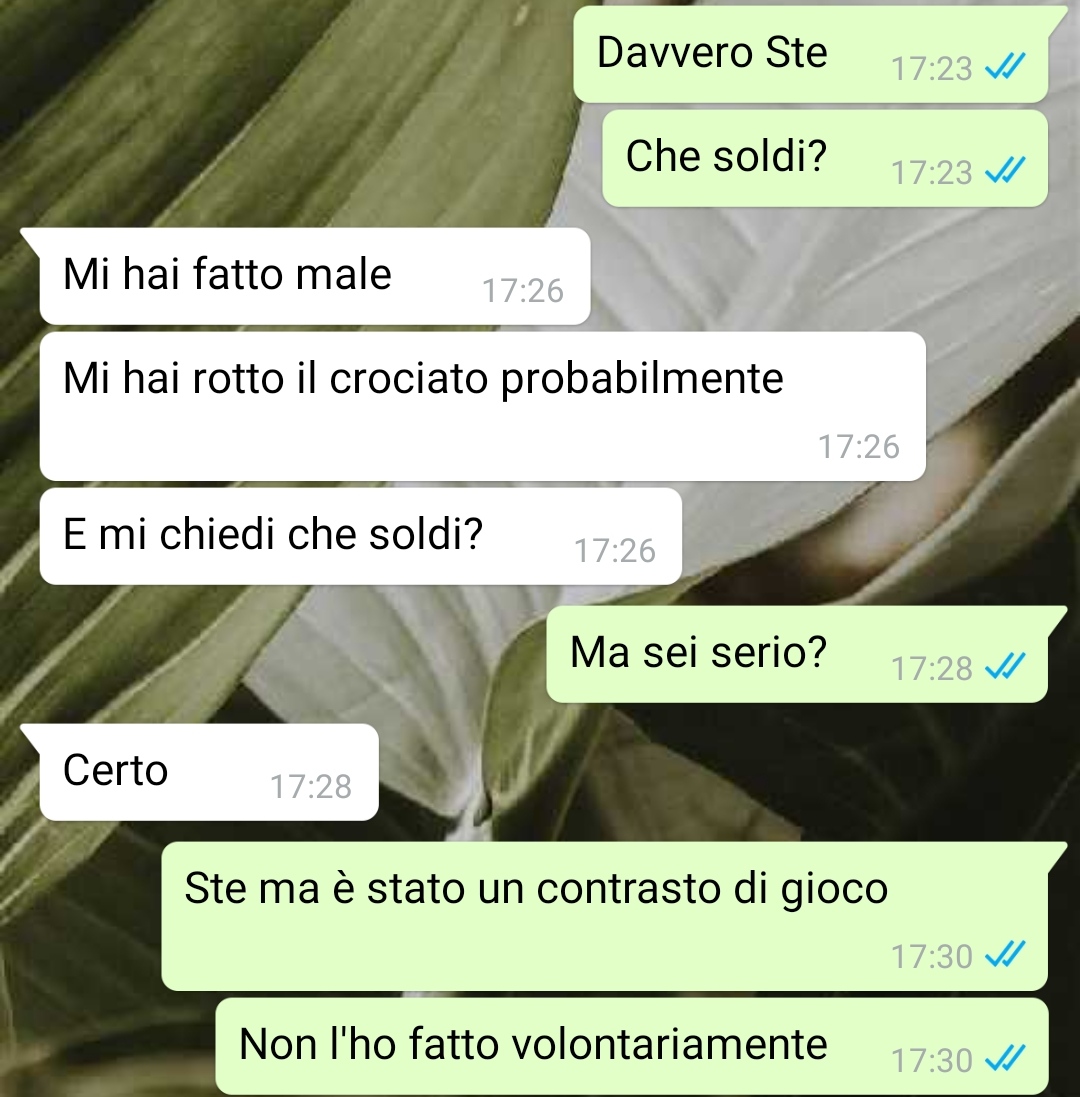The height and width of the screenshot is (1097, 1080).
Task: Select the 'Non l'ho fatto volontariamente' bubble
Action: 632,1046
